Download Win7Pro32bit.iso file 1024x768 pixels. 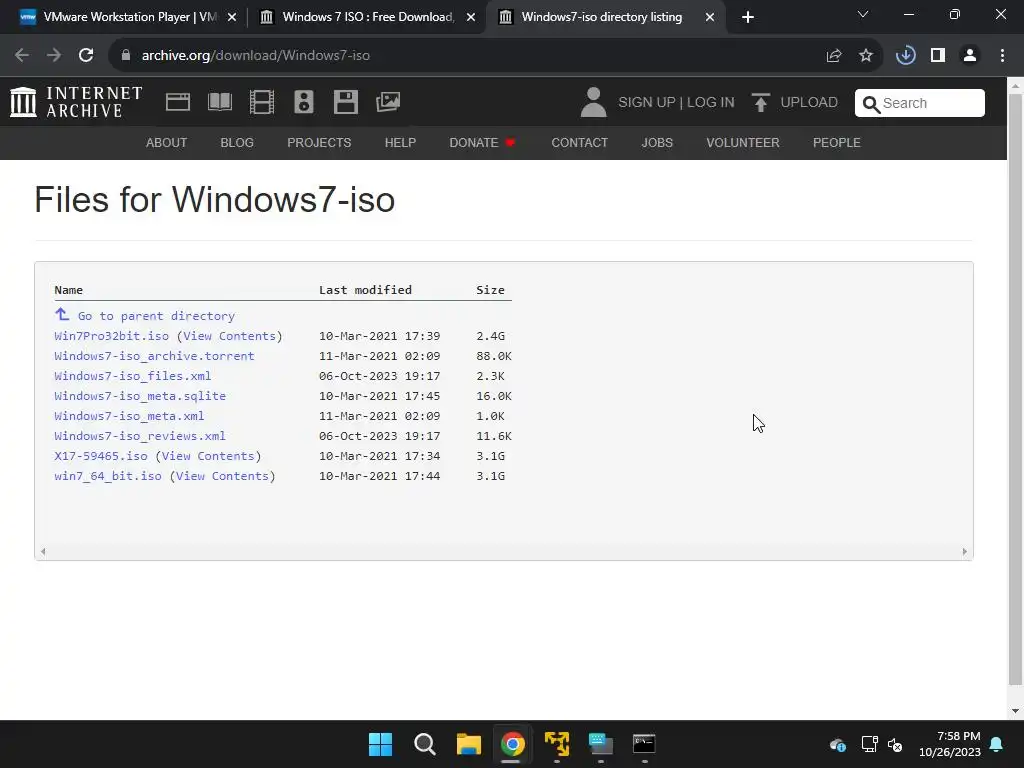coord(112,336)
